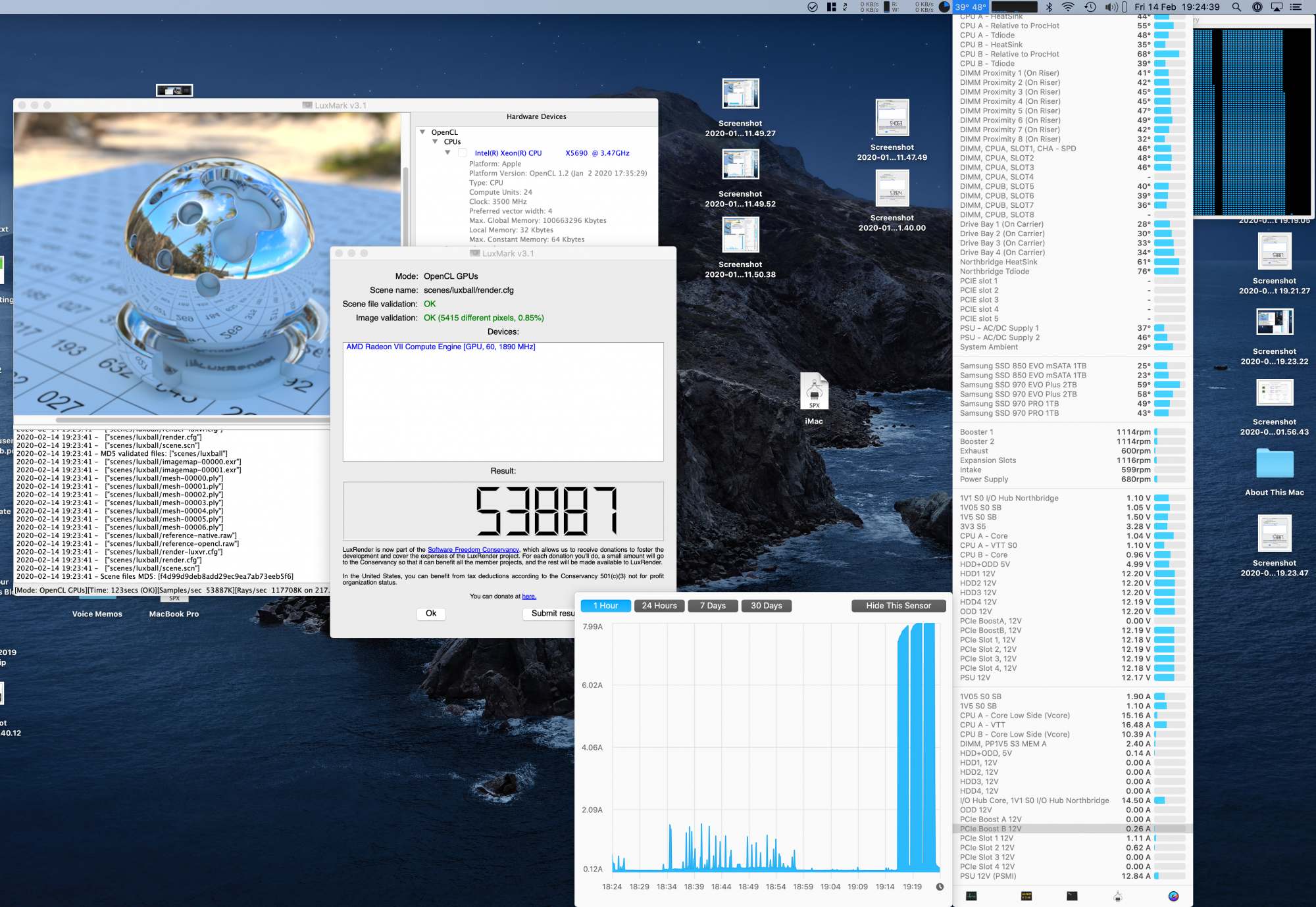Open Screenshot 2020-01...1.40.00 thumbnail
The width and height of the screenshot is (1316, 907).
(892, 188)
